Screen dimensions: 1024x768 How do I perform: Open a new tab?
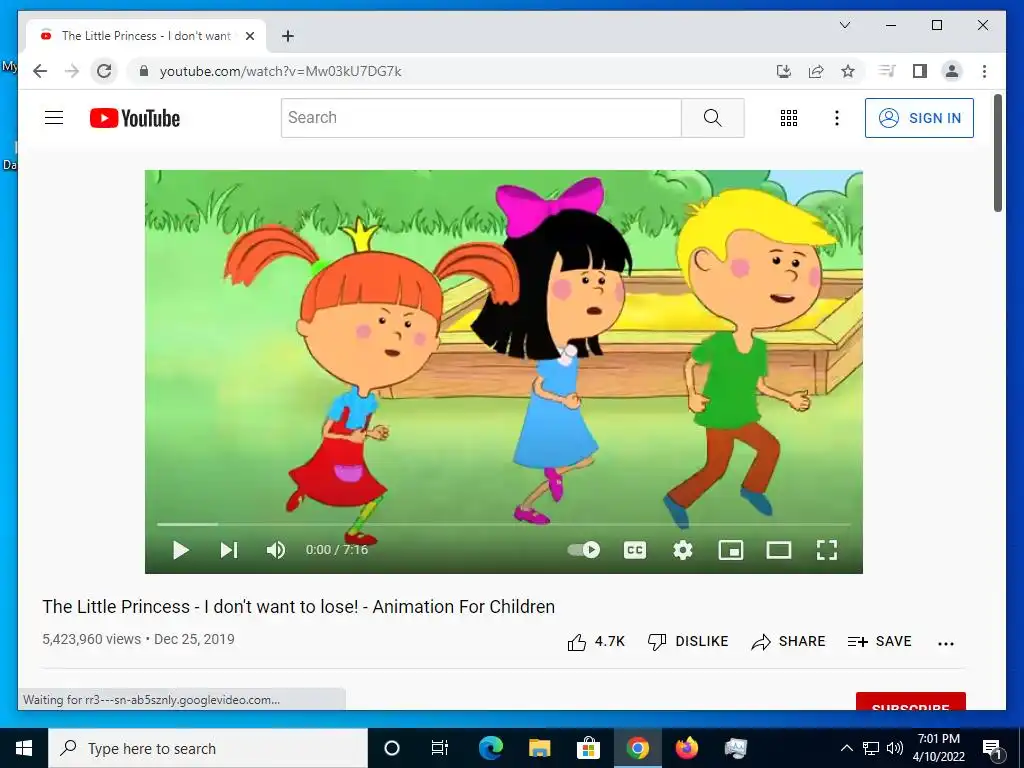coord(288,36)
